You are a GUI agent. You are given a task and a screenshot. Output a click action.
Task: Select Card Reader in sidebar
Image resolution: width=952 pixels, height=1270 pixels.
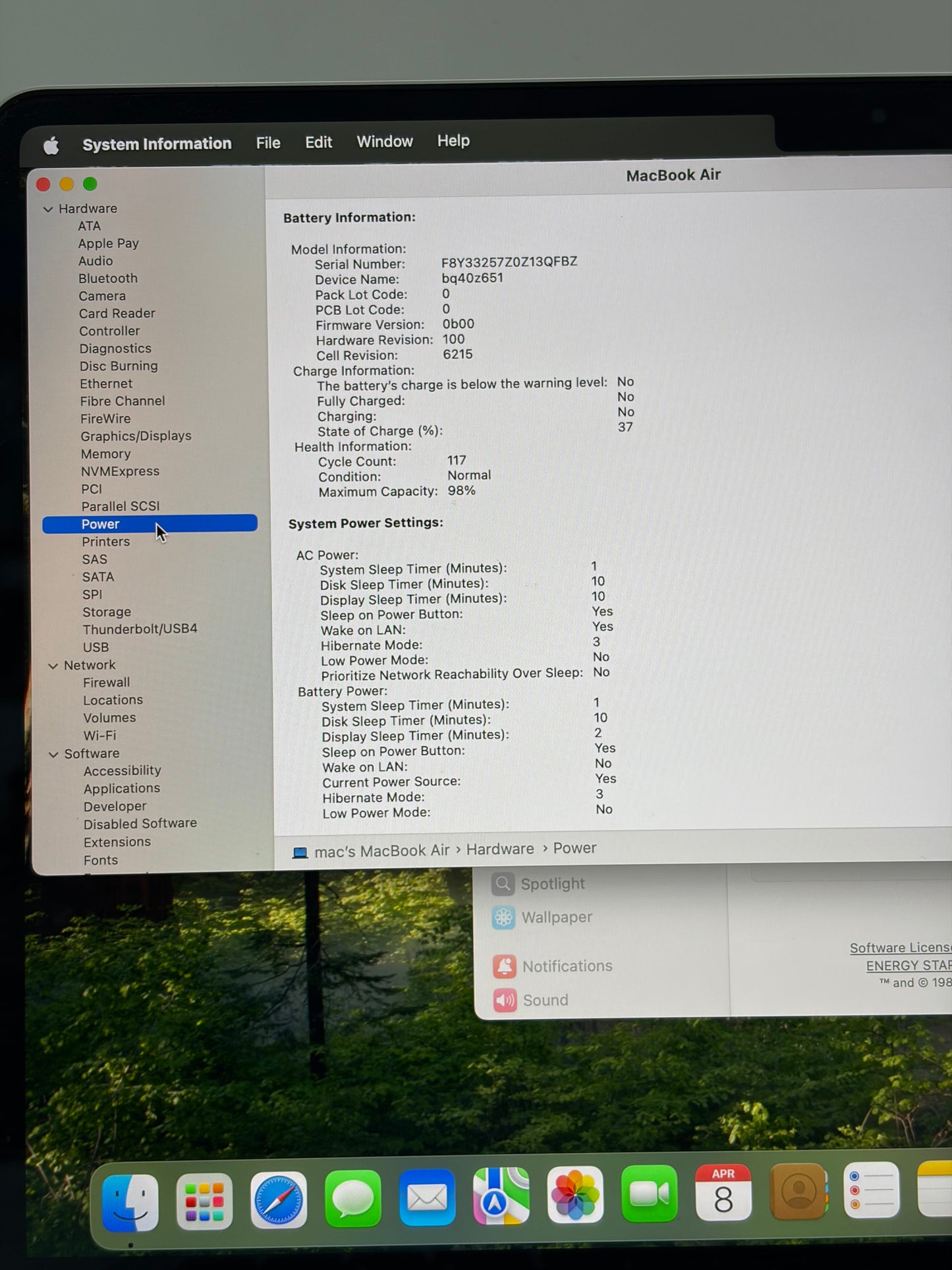117,313
